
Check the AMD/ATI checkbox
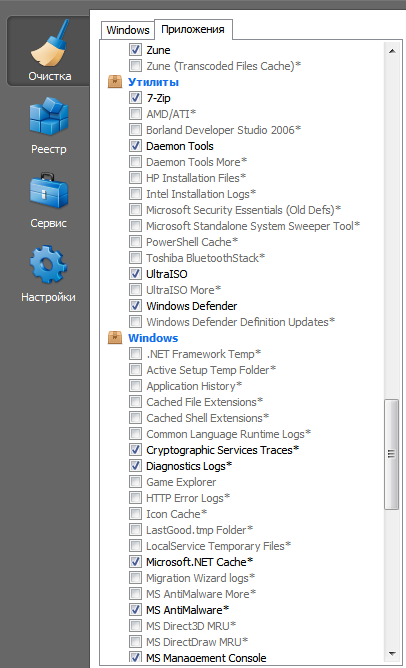tap(135, 114)
